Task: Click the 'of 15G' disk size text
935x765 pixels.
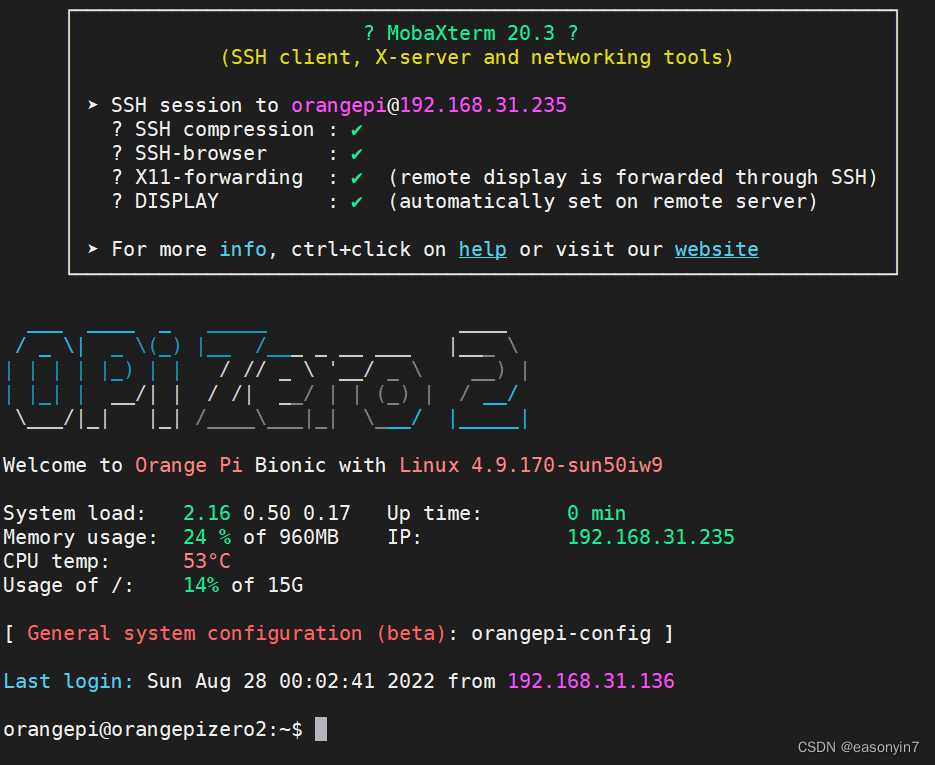Action: pos(267,586)
